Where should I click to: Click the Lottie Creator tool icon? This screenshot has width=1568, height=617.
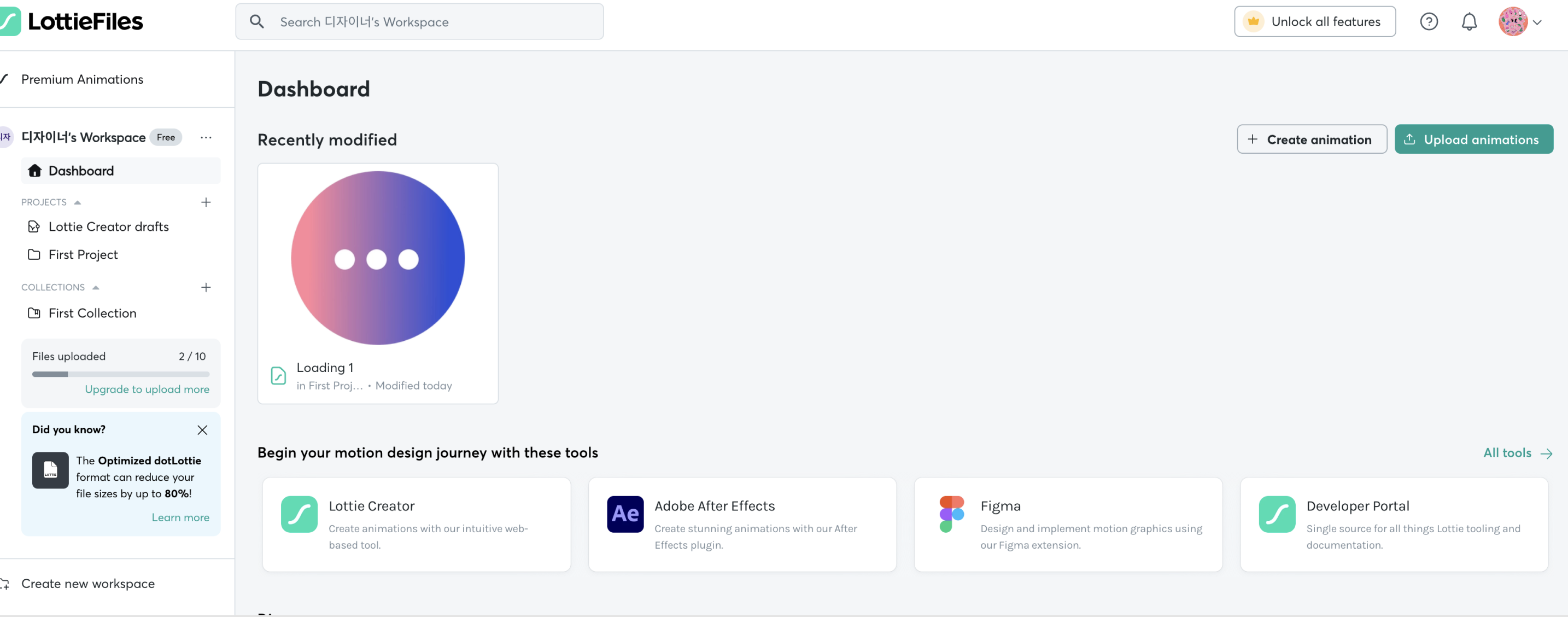click(299, 514)
